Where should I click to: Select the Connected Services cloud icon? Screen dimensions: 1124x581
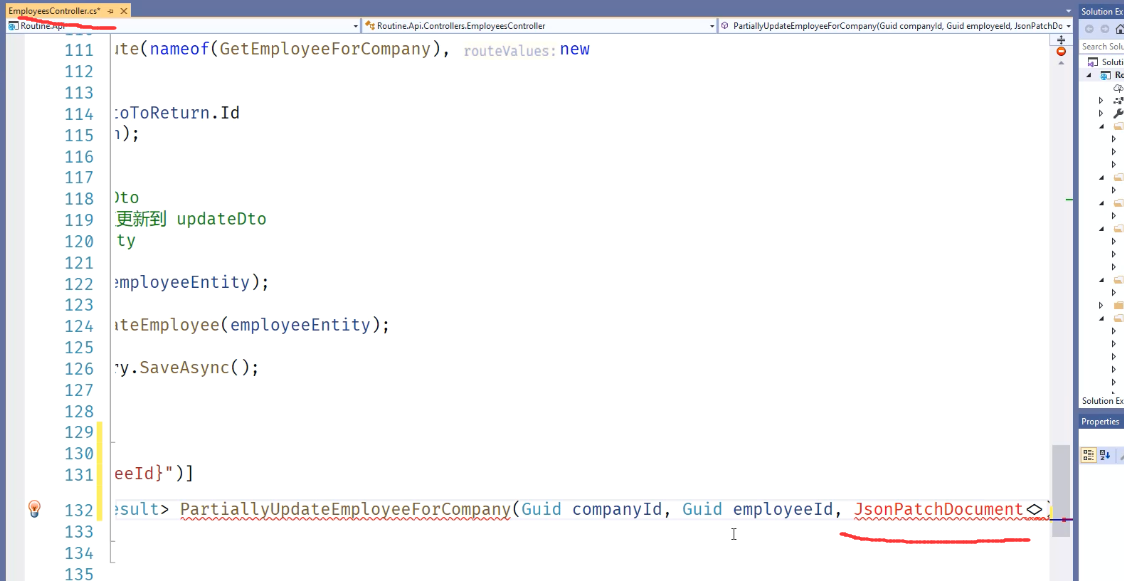(x=1118, y=88)
